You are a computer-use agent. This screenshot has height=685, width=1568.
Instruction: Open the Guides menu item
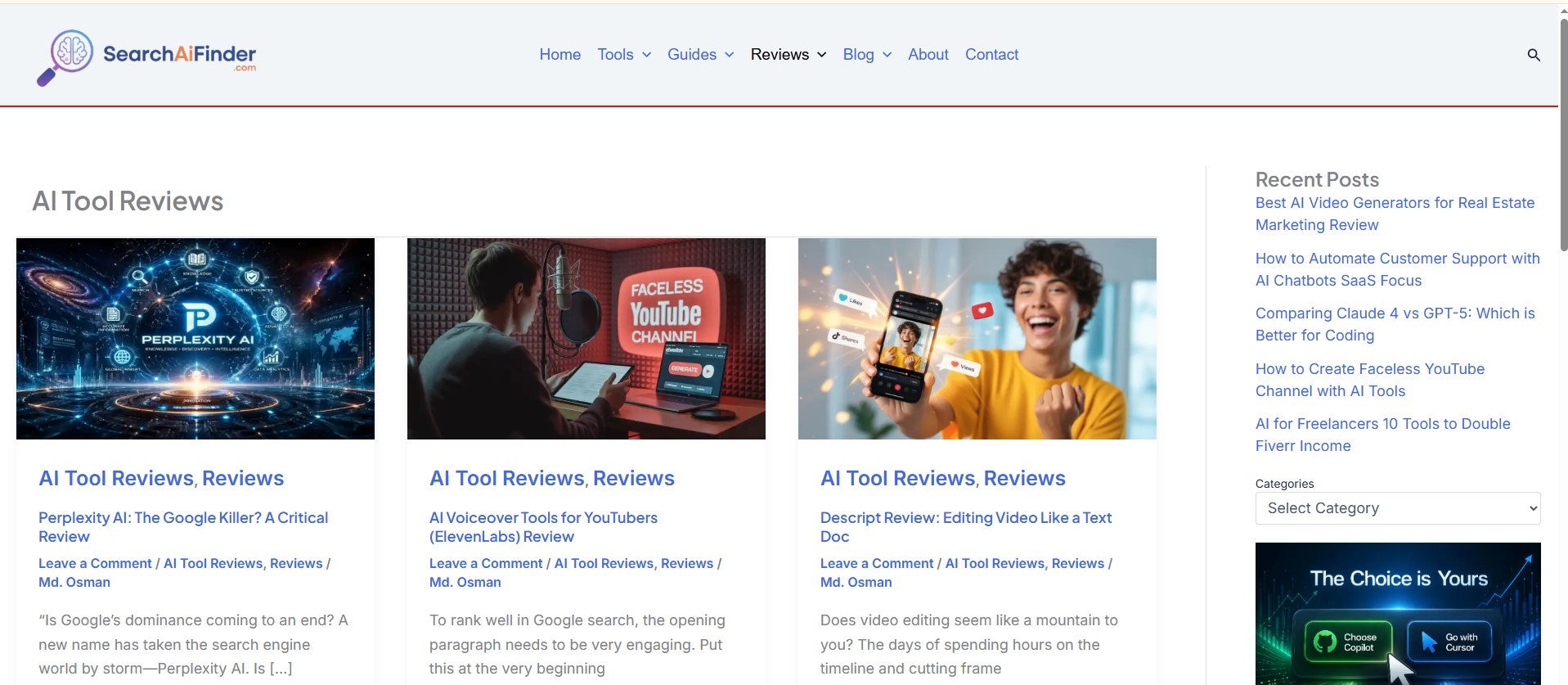pos(692,55)
